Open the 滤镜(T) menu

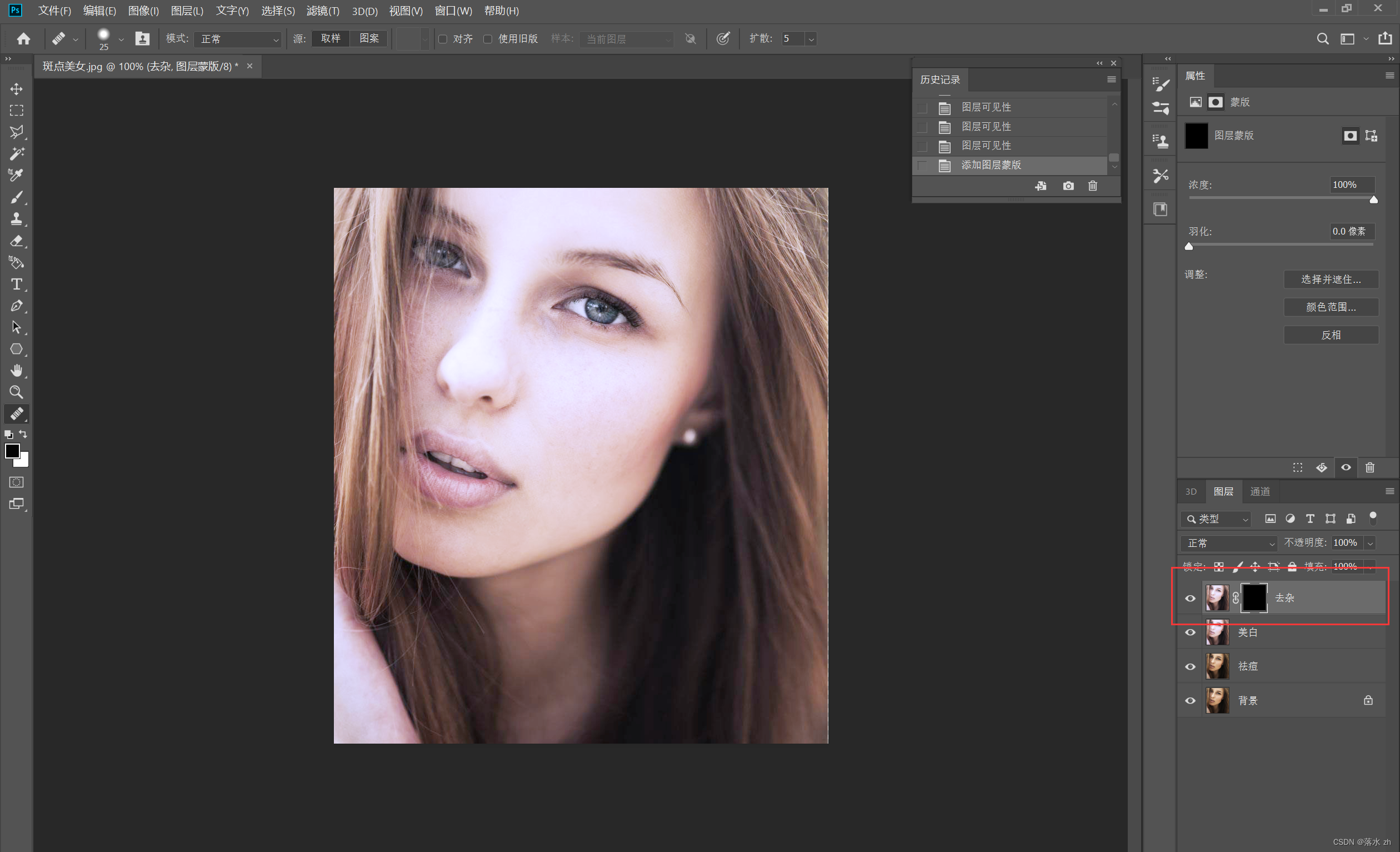[x=322, y=11]
